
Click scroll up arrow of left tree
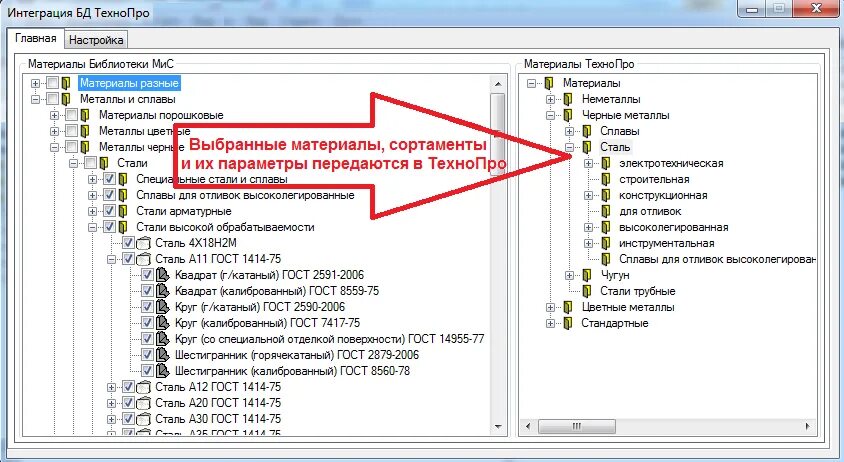498,84
